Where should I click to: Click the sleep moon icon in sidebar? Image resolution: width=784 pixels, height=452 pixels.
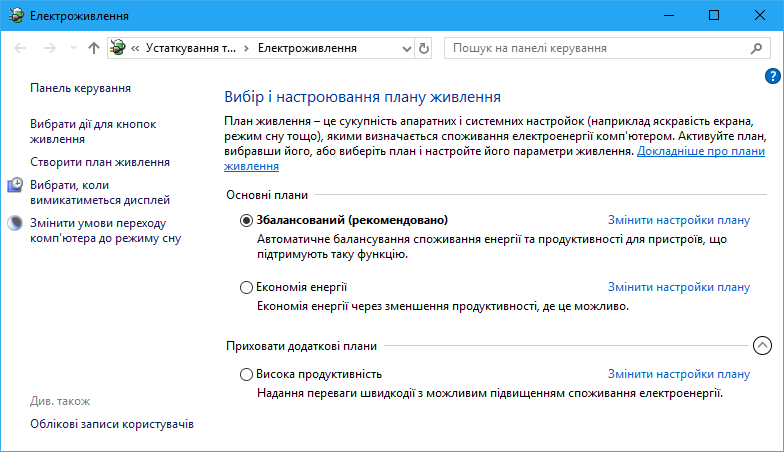click(x=15, y=223)
